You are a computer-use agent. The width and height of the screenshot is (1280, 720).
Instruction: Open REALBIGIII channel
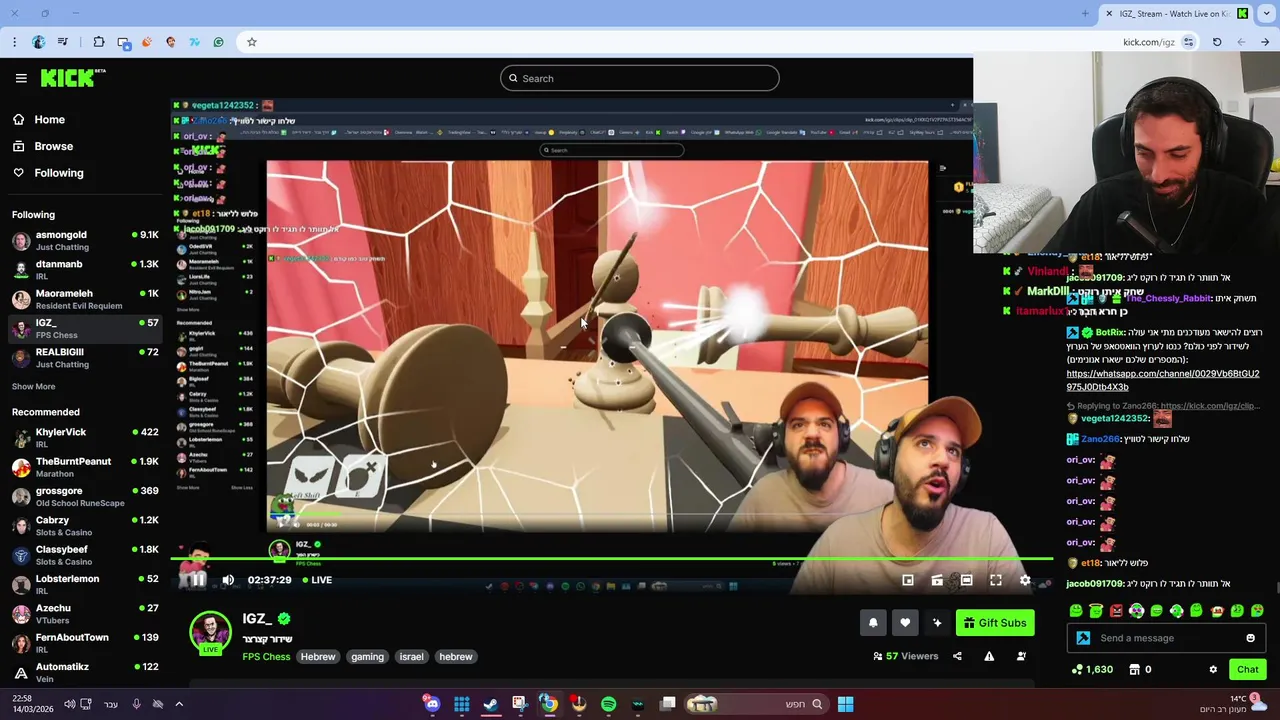[84, 358]
